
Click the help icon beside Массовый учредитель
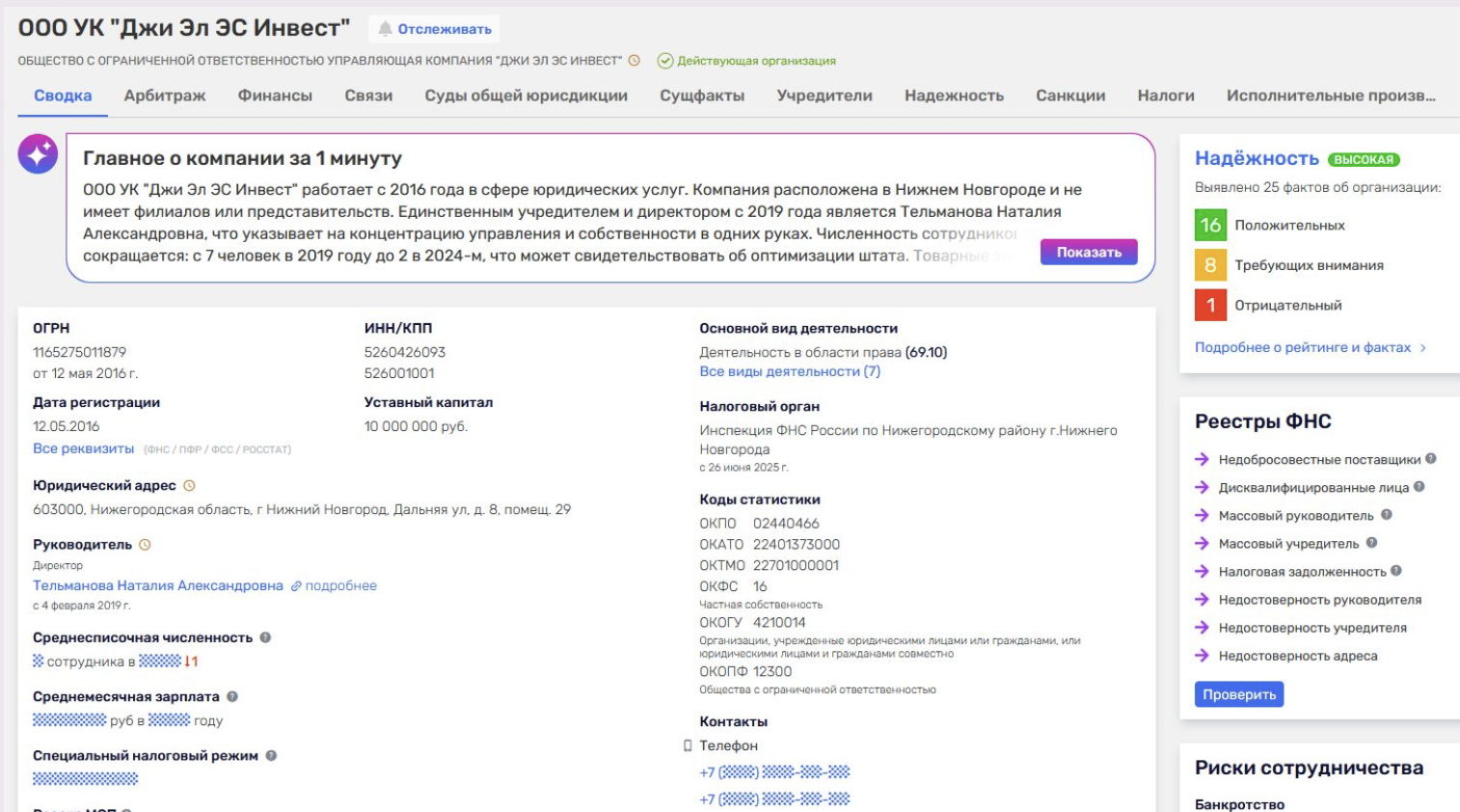(1371, 543)
